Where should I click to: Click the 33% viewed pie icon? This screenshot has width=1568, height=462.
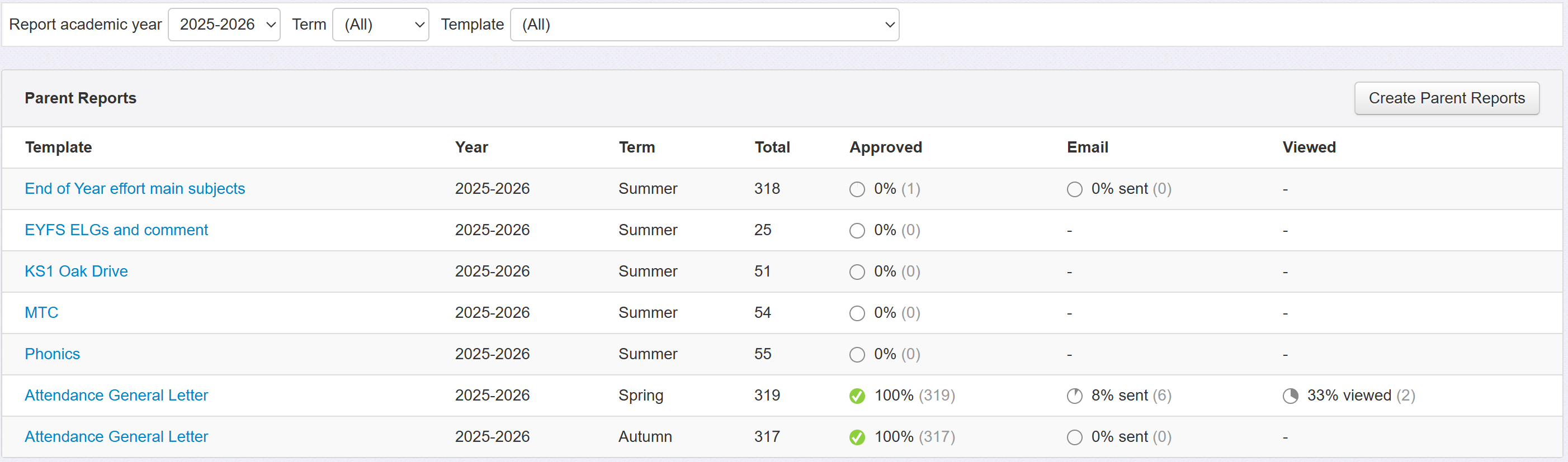click(x=1290, y=396)
